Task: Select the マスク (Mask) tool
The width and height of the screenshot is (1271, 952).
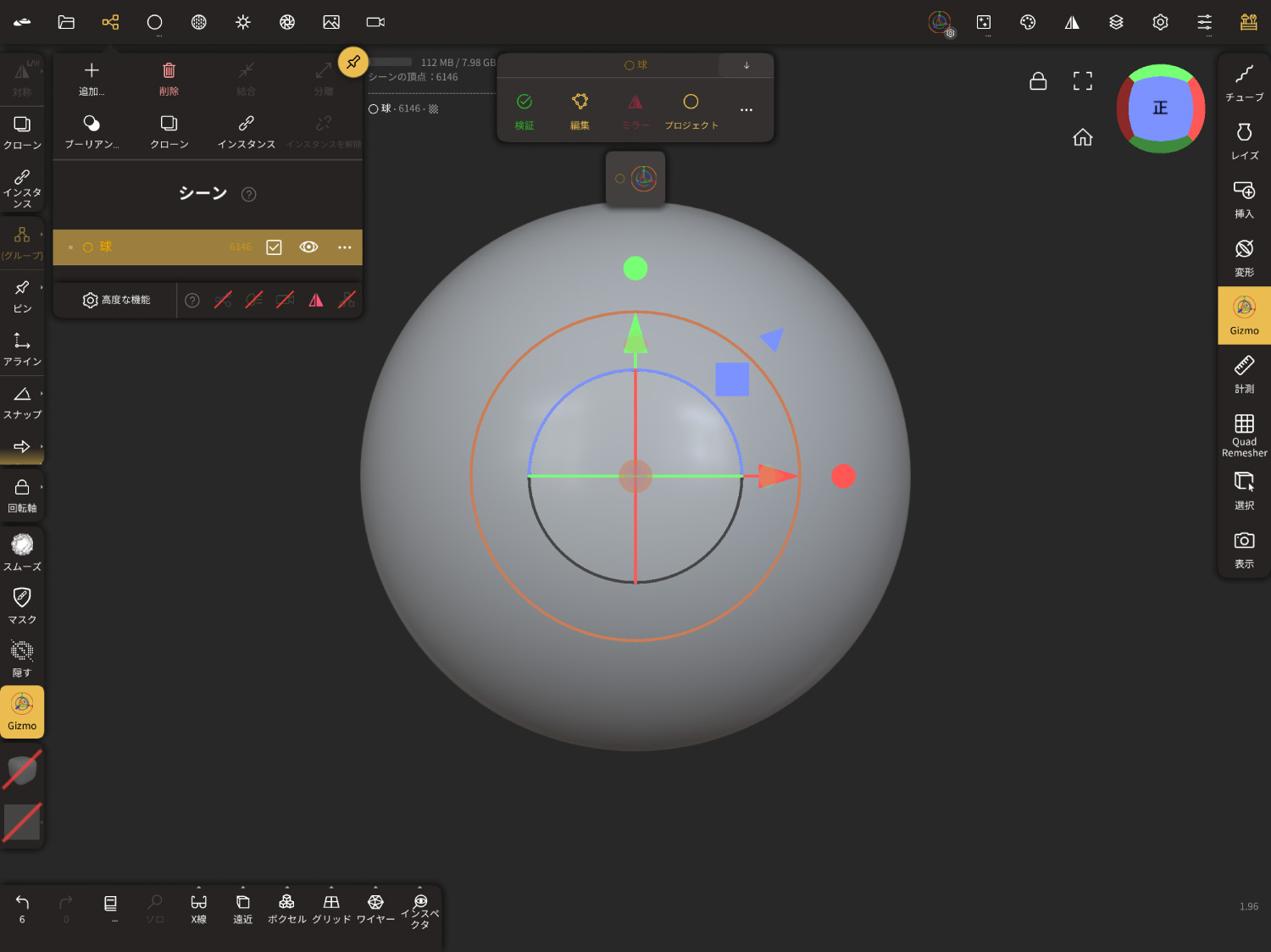Action: [22, 606]
